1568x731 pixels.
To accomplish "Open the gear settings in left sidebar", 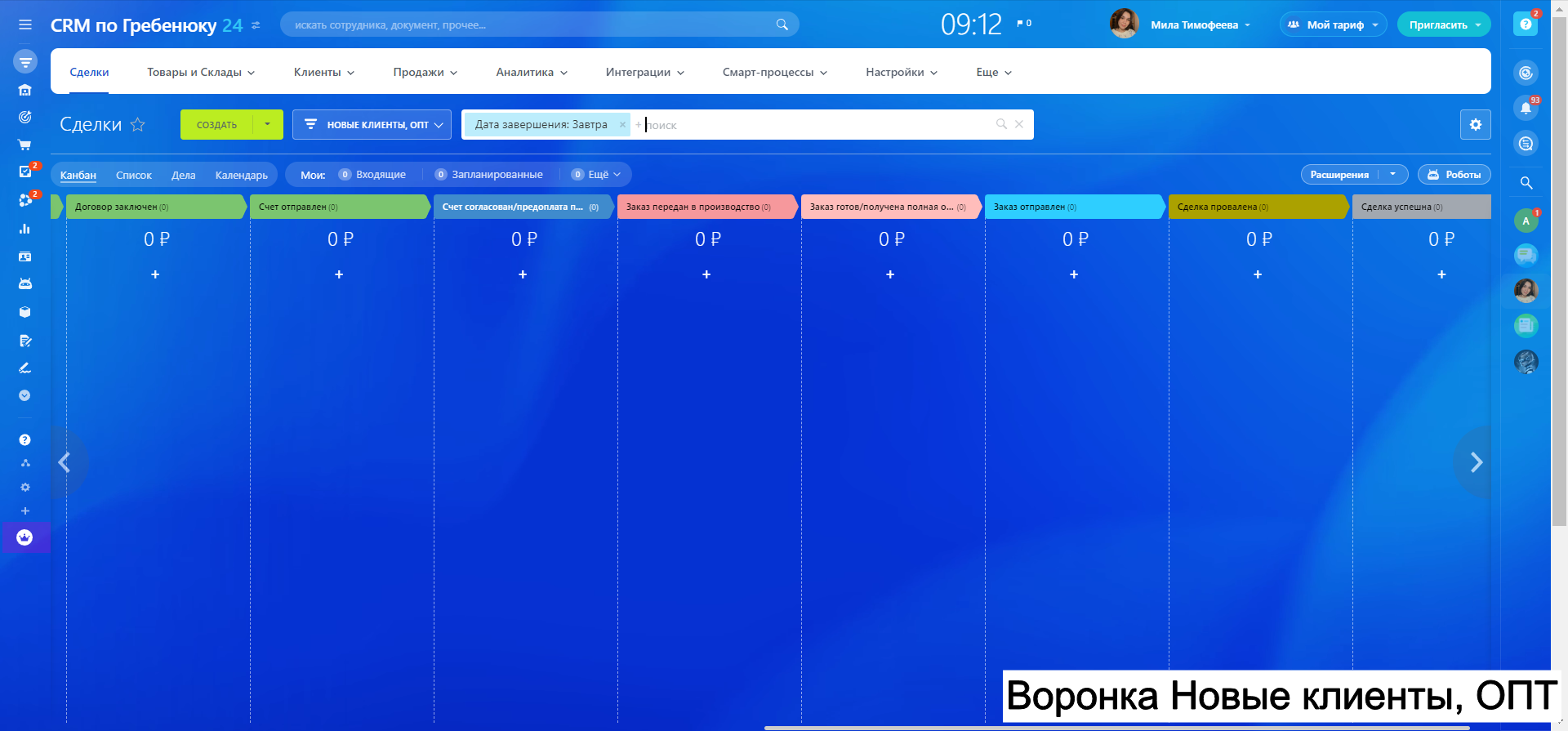I will (25, 488).
